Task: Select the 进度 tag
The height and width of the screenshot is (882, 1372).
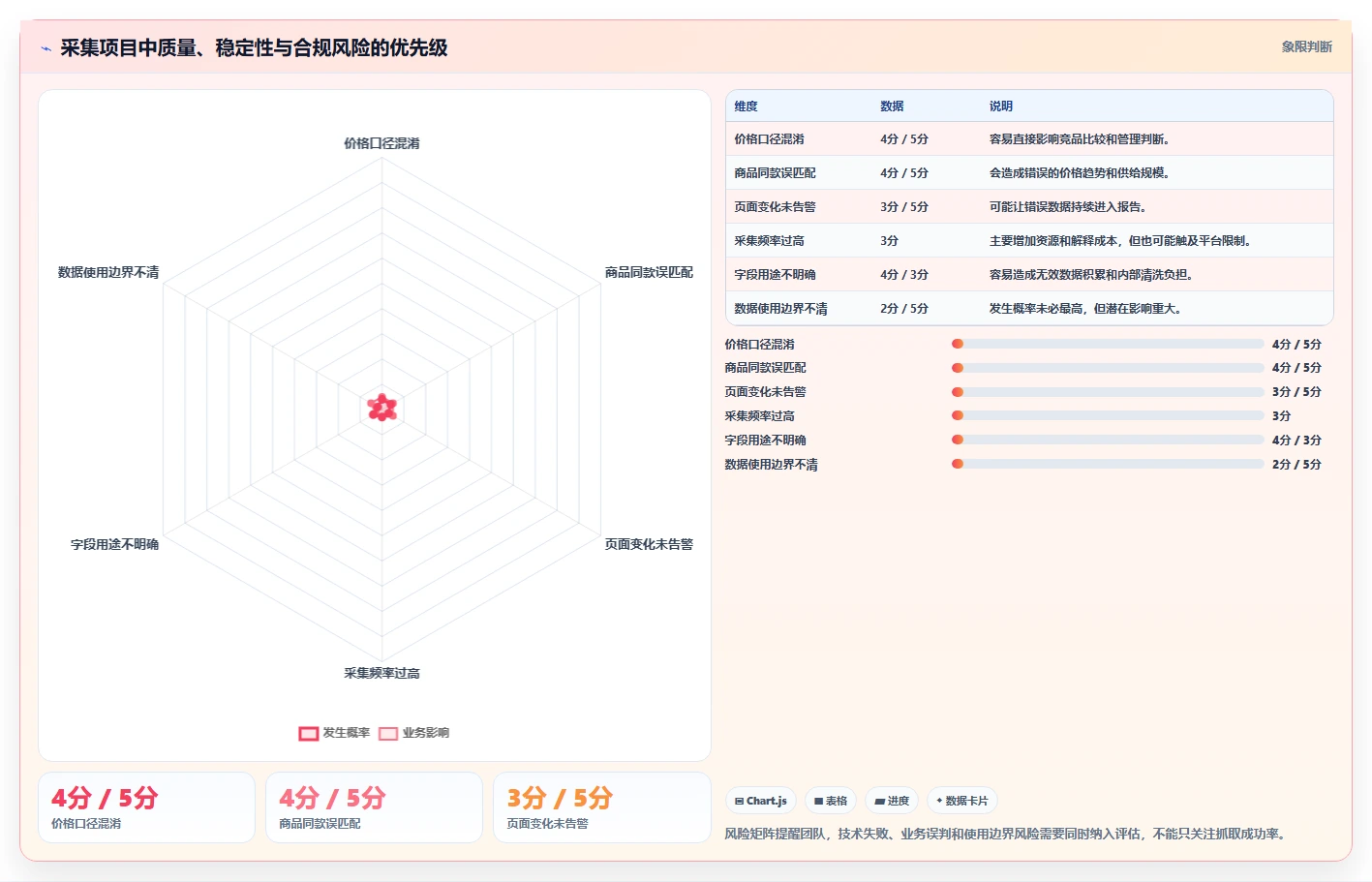Action: tap(892, 801)
